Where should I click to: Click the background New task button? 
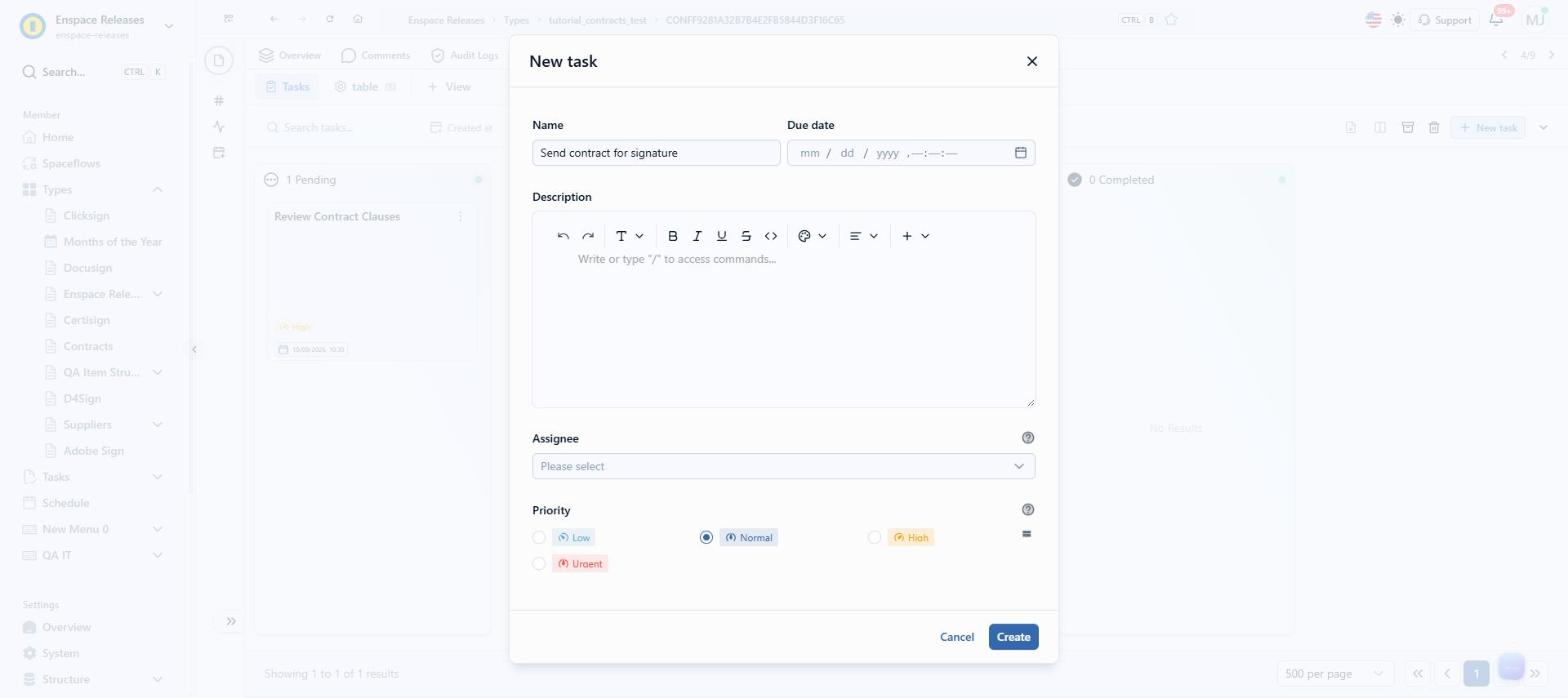(1489, 128)
